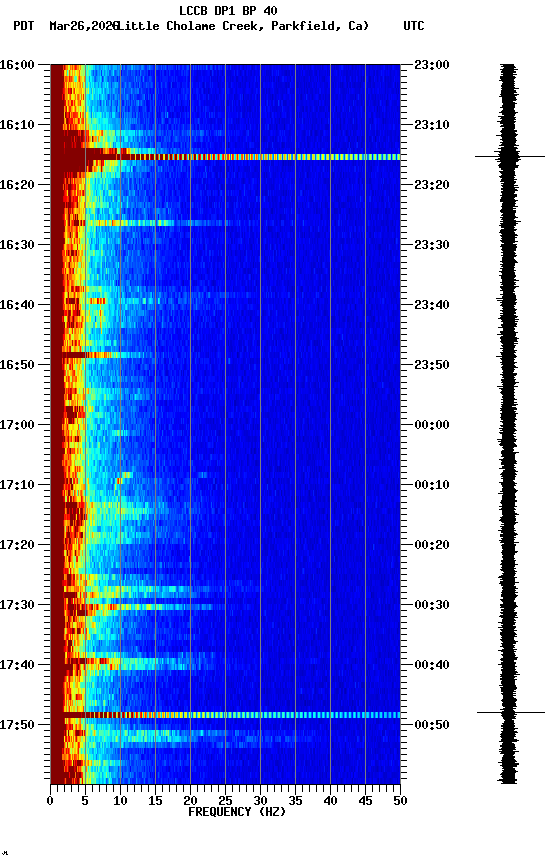The height and width of the screenshot is (864, 552).
Task: Click the 'UTC' timezone label
Action: [x=414, y=26]
